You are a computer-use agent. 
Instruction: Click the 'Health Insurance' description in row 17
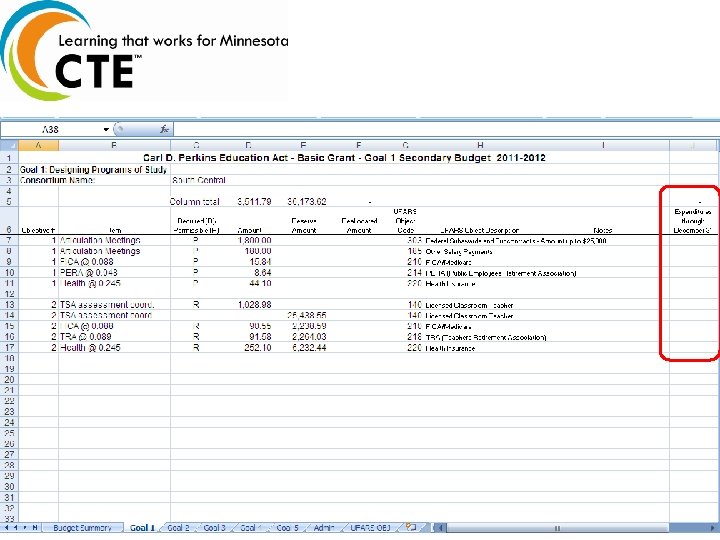pyautogui.click(x=450, y=349)
